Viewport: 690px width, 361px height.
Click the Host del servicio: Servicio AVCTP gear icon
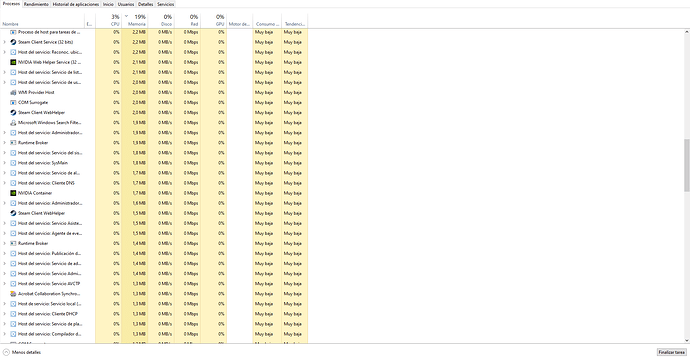click(13, 284)
